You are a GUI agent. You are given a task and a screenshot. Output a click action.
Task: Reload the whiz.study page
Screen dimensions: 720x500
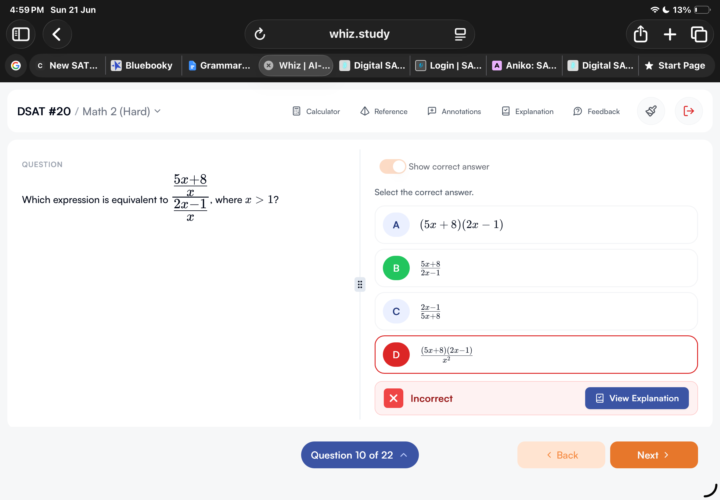click(260, 34)
